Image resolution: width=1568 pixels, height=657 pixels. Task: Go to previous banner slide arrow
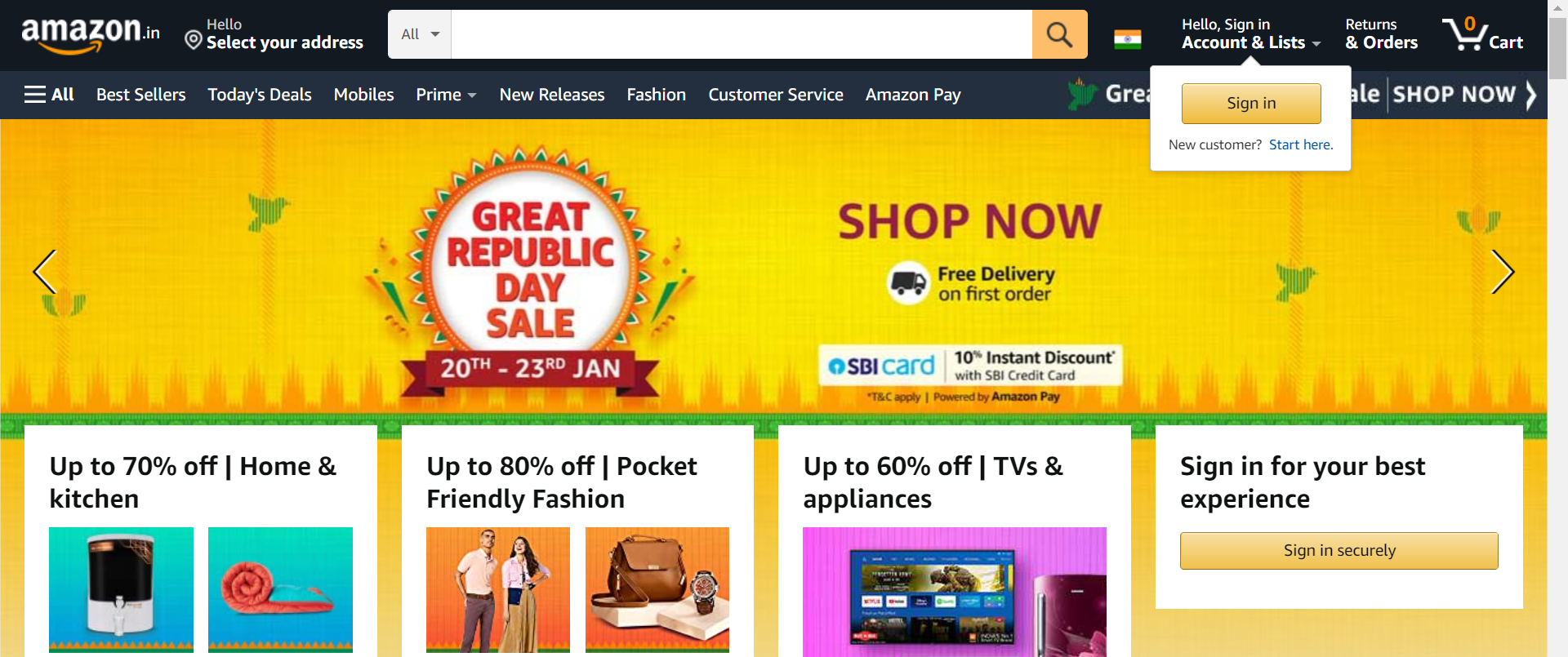pos(45,272)
